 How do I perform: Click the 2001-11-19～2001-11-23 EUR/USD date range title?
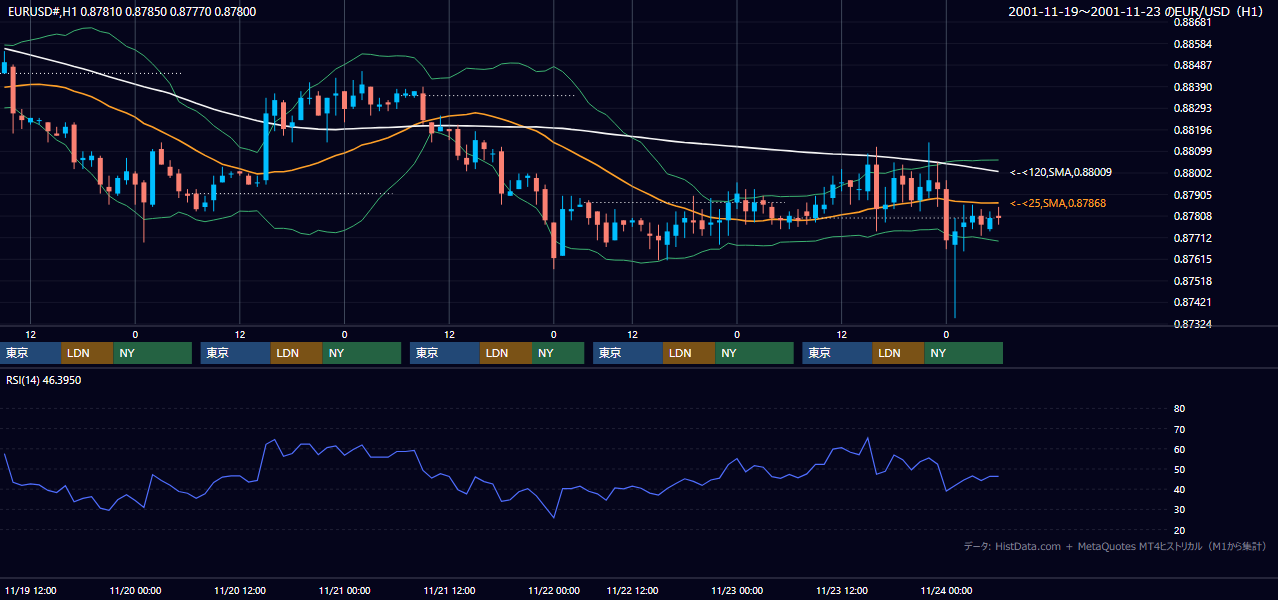point(1137,11)
